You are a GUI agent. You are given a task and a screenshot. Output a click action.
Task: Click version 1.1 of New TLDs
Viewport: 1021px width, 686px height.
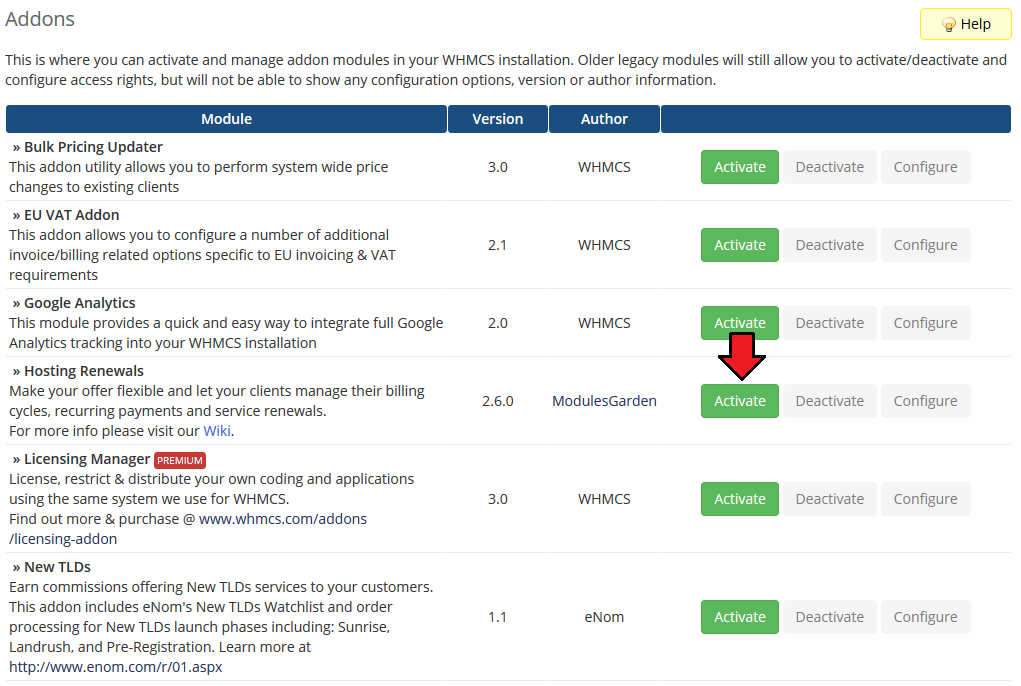497,617
